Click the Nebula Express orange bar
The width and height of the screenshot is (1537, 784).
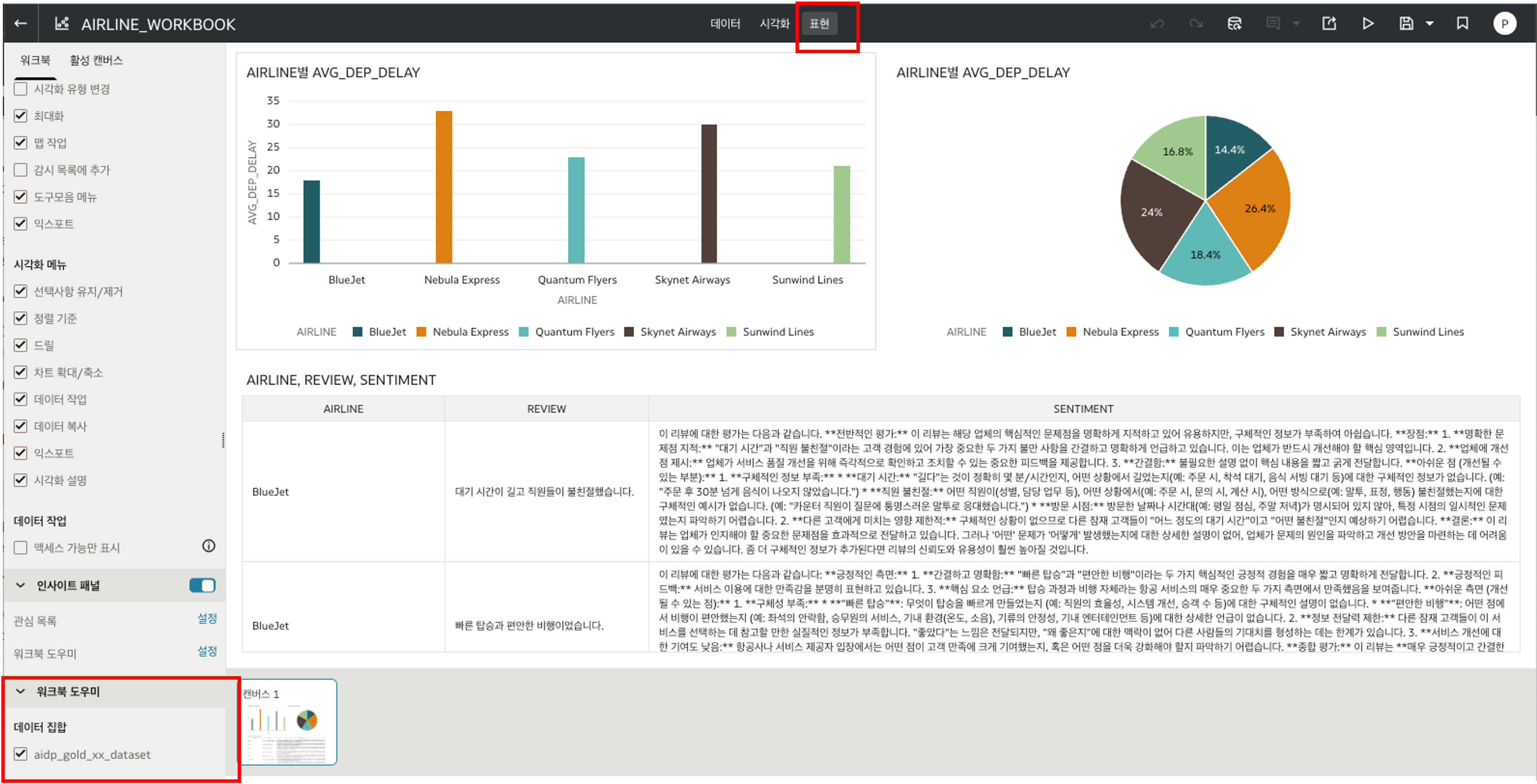pyautogui.click(x=444, y=187)
